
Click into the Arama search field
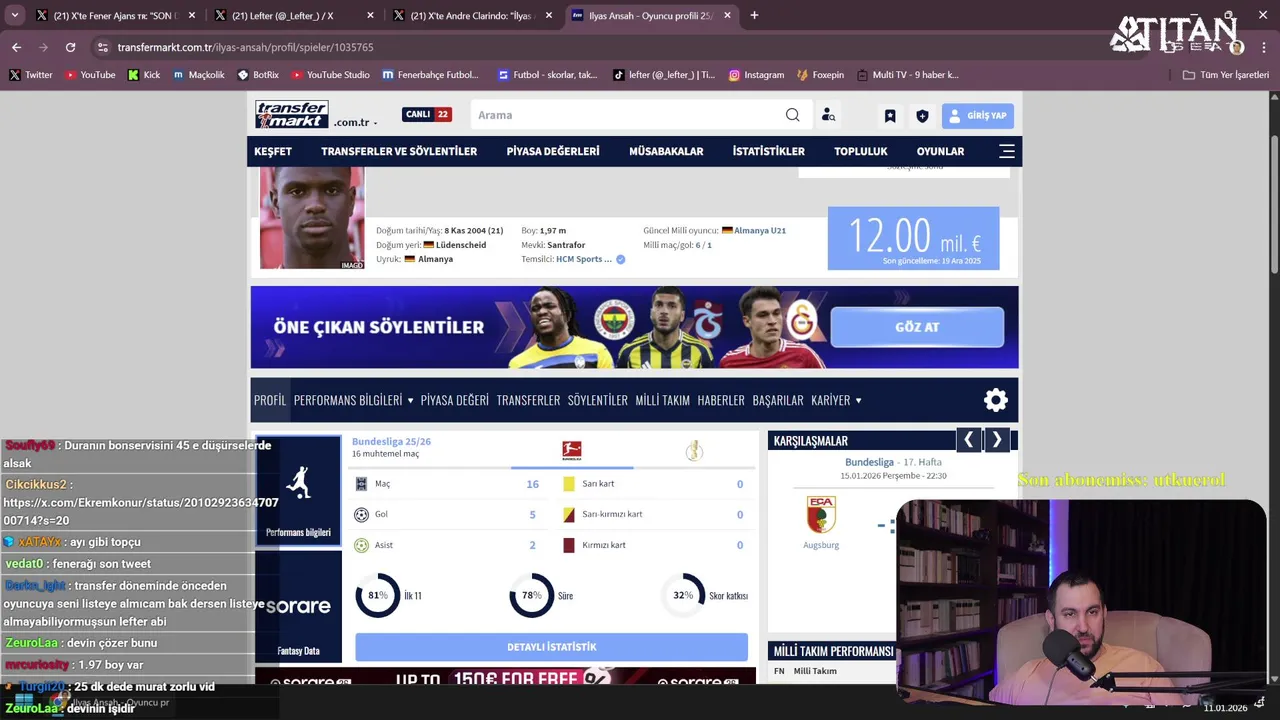[630, 115]
